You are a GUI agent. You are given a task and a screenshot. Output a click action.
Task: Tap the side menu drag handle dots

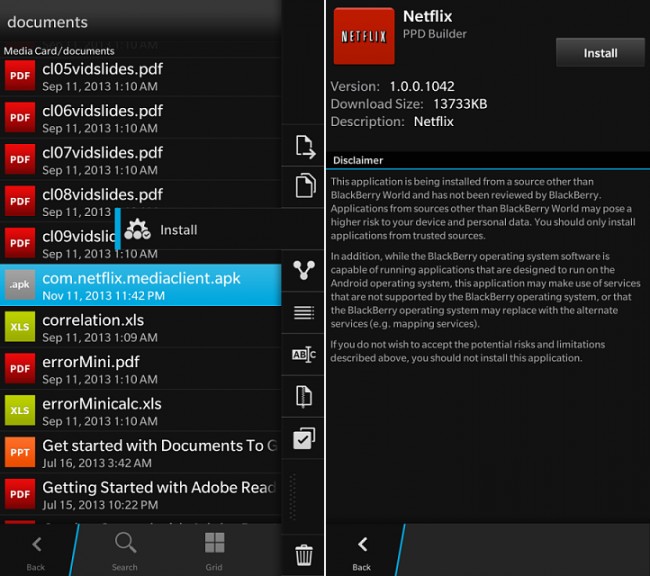(x=293, y=496)
